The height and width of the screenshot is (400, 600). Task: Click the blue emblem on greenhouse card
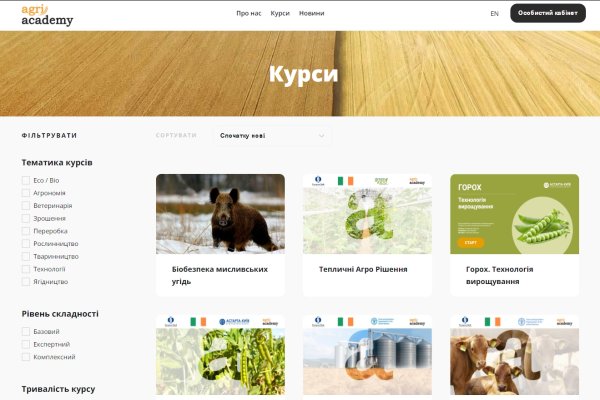click(318, 181)
